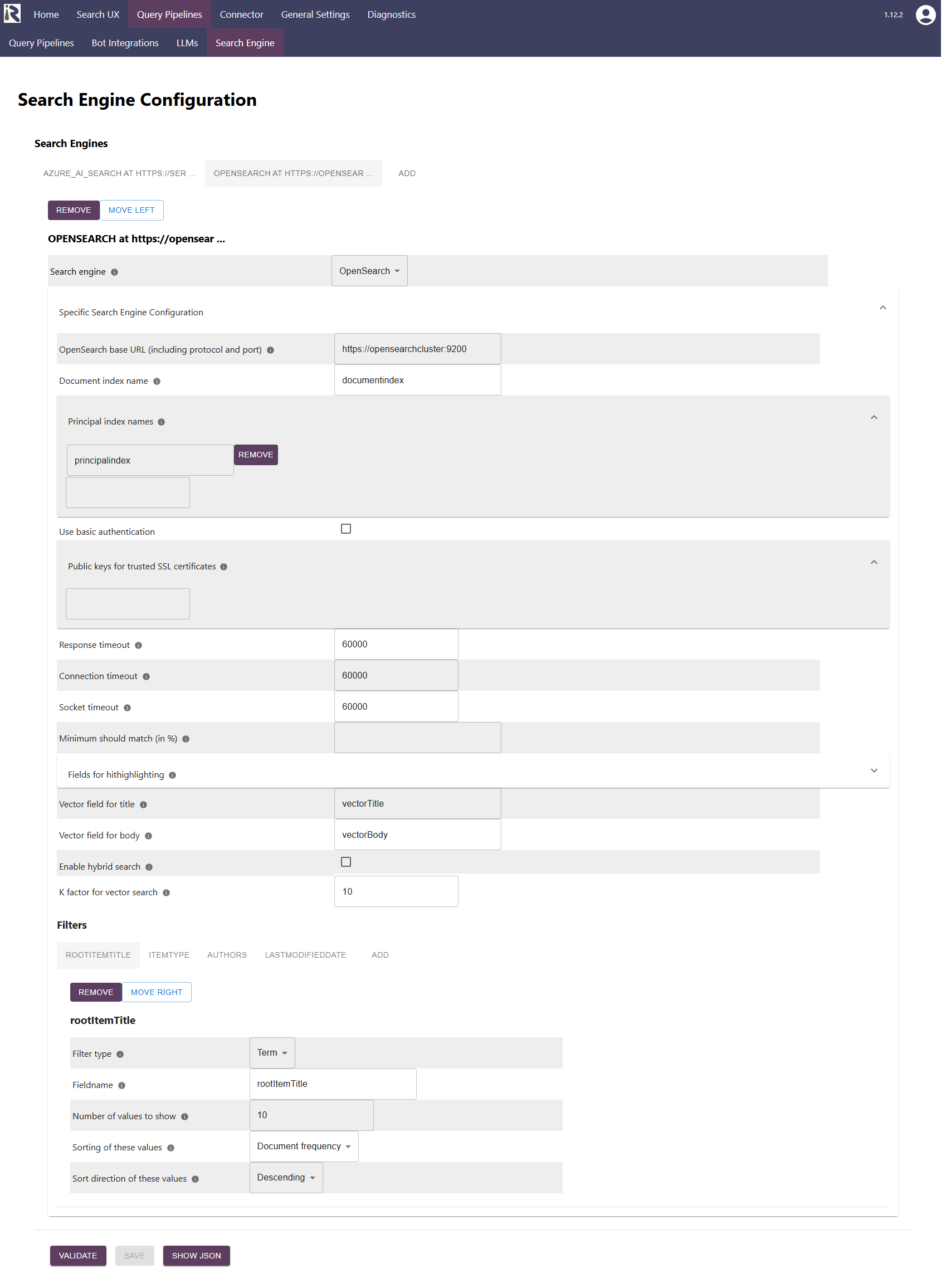The width and height of the screenshot is (946, 1288).
Task: Open the Diagnostics menu
Action: click(x=391, y=14)
